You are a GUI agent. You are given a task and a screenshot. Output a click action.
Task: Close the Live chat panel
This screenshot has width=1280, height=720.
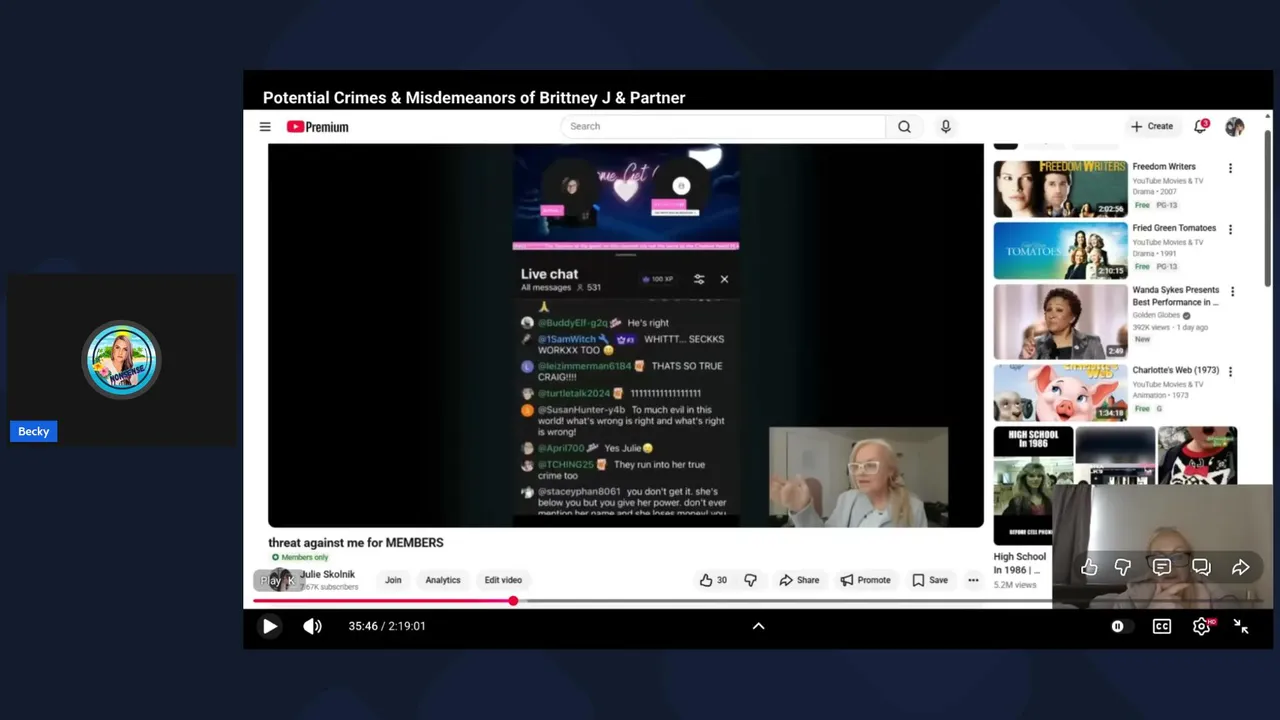pyautogui.click(x=724, y=279)
